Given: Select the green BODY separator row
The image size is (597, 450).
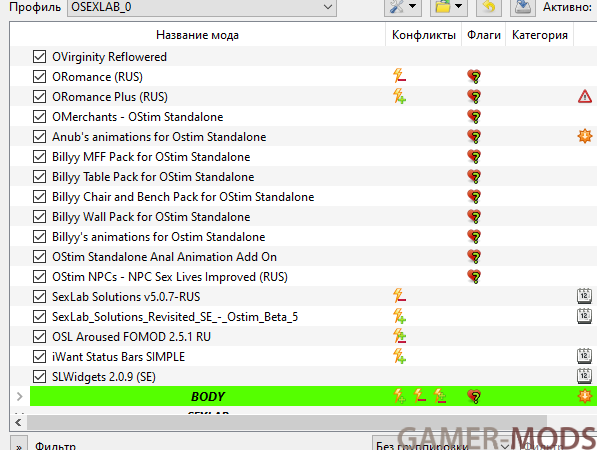Looking at the screenshot, I should [313, 396].
